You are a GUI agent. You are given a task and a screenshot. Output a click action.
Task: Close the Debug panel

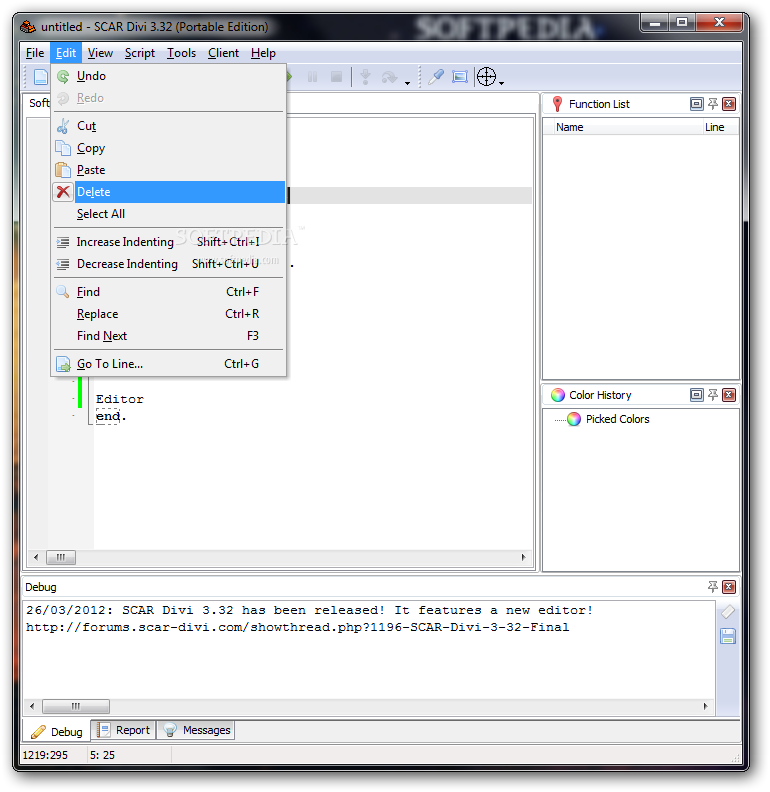(x=729, y=586)
